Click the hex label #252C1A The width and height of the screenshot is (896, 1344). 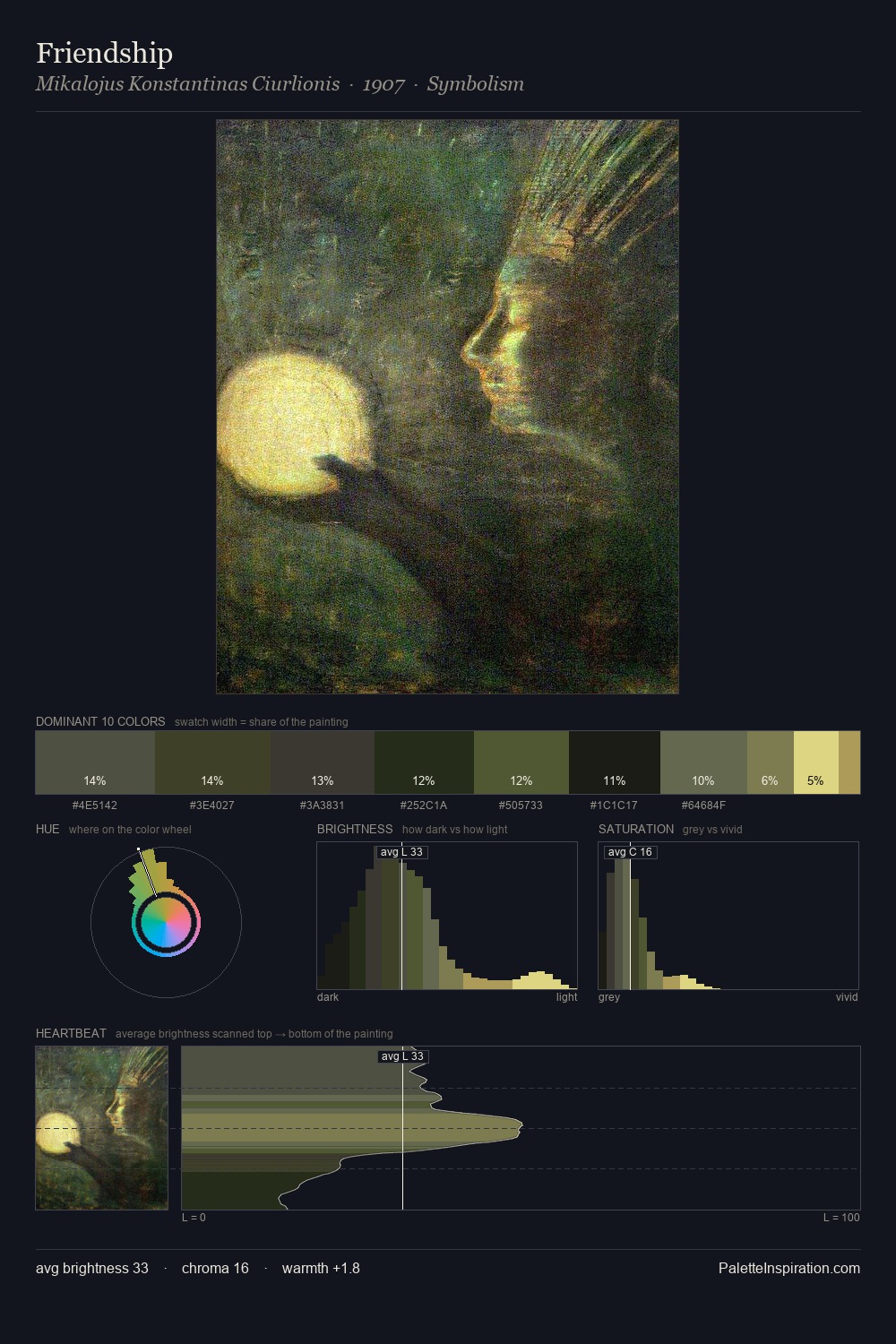tap(424, 806)
